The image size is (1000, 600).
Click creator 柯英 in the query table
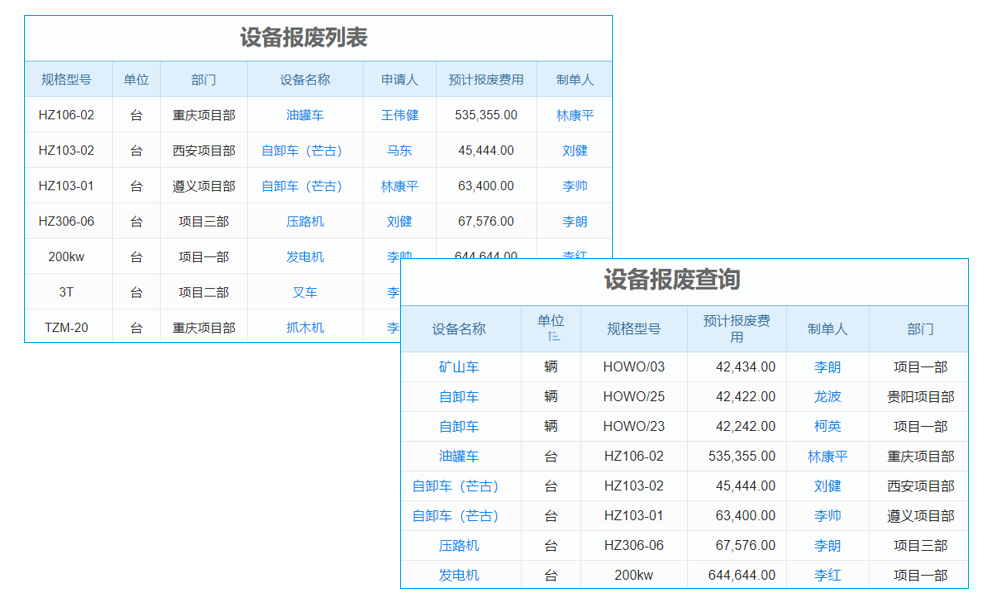(827, 427)
